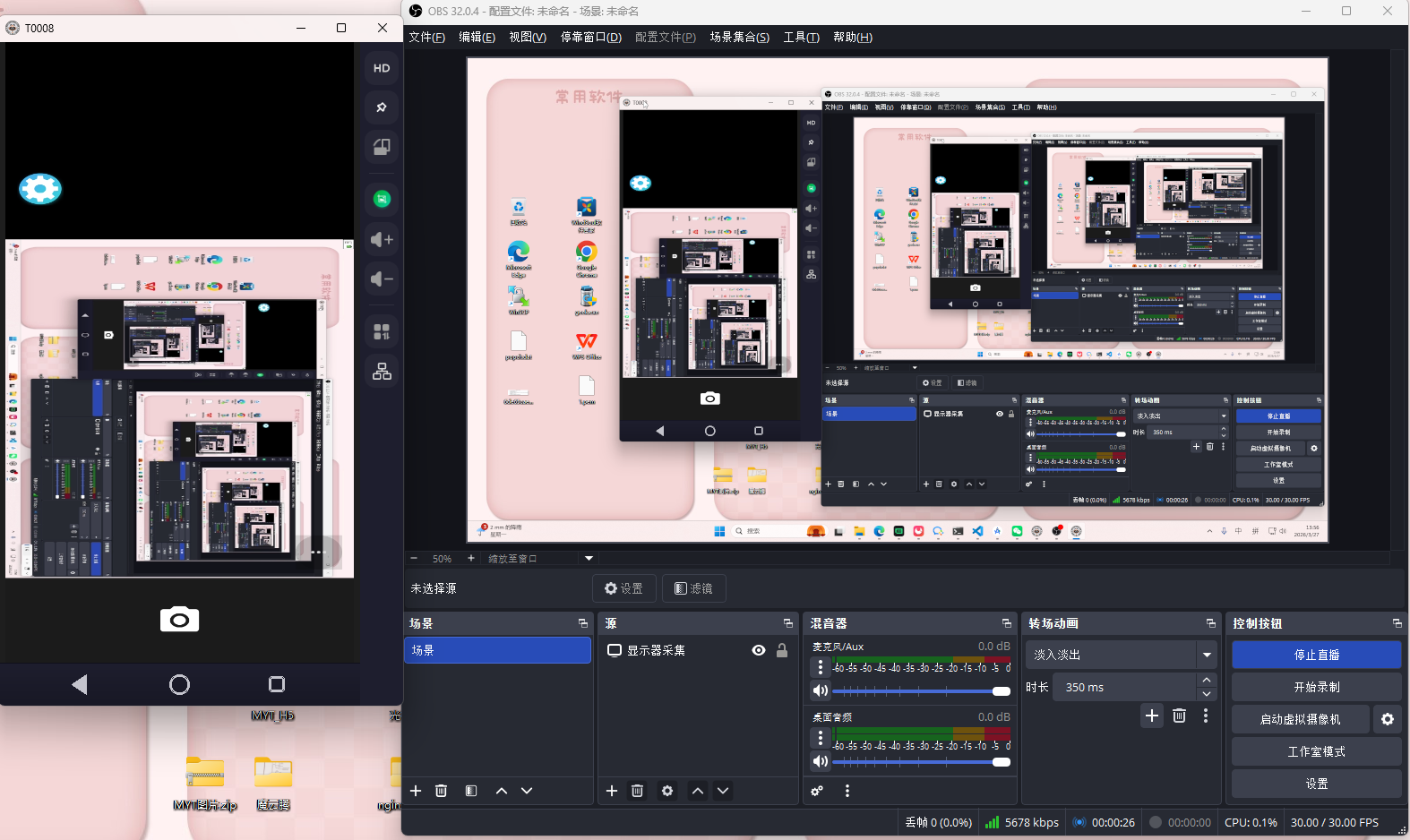The height and width of the screenshot is (840, 1410).
Task: Open the preview scaling 缩放至窗口 dropdown
Action: click(589, 558)
